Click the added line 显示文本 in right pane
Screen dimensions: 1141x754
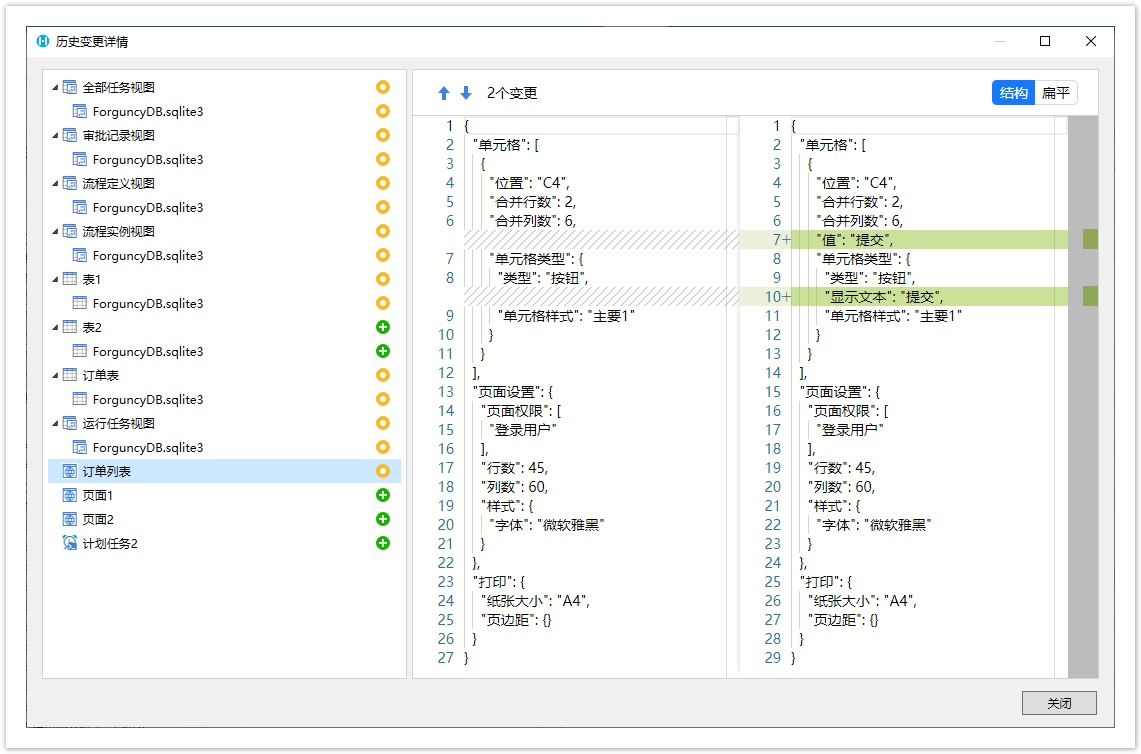click(883, 296)
